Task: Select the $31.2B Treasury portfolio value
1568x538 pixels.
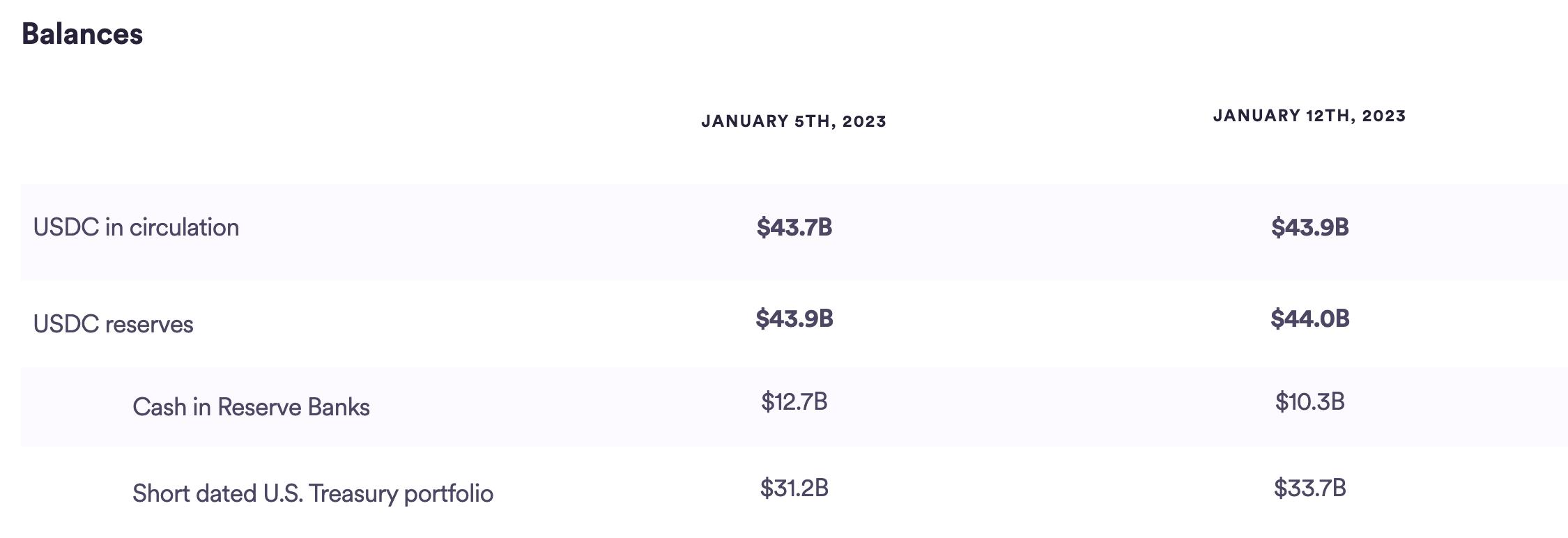Action: 794,488
